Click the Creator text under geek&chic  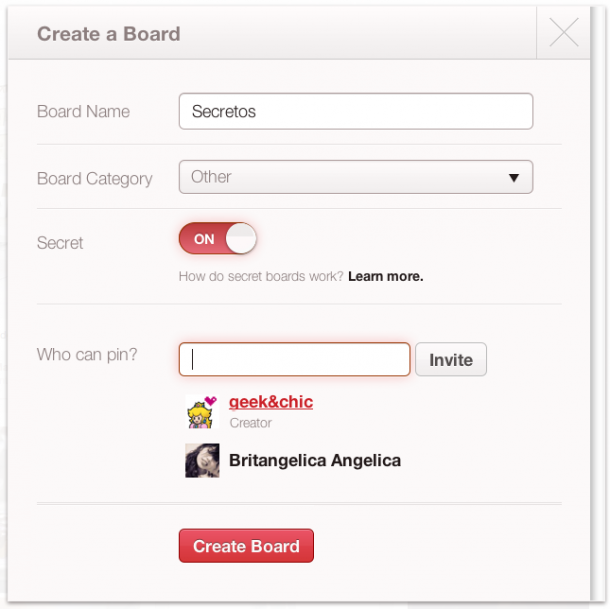(x=251, y=423)
